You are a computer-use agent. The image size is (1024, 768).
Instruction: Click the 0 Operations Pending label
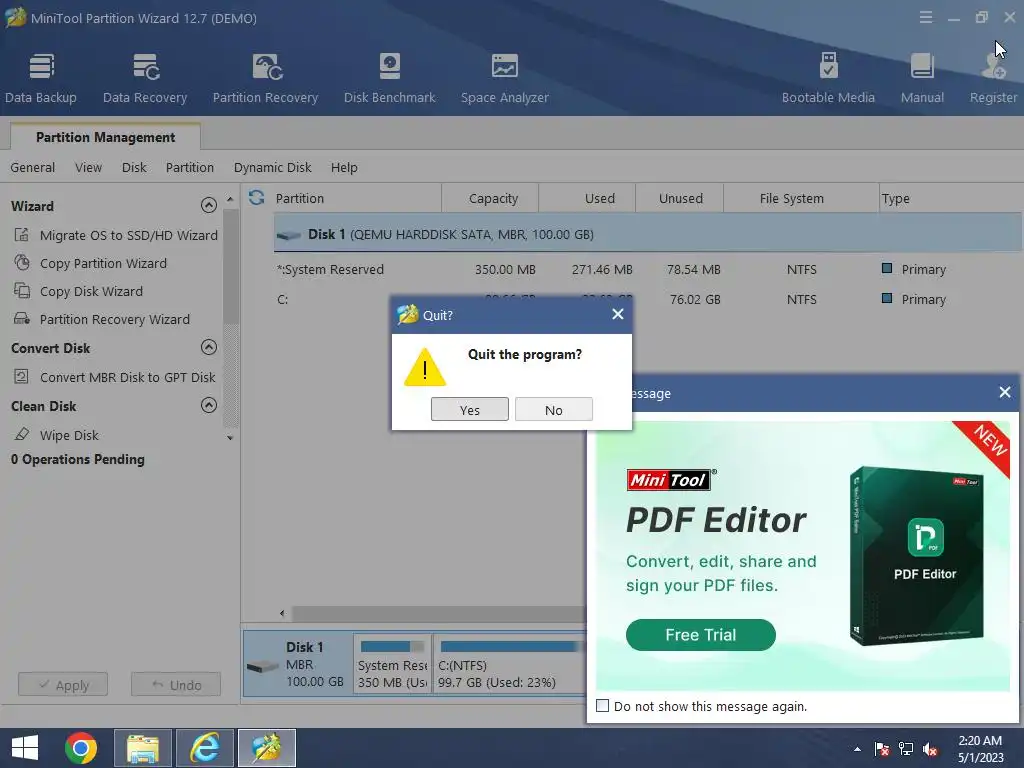point(78,459)
